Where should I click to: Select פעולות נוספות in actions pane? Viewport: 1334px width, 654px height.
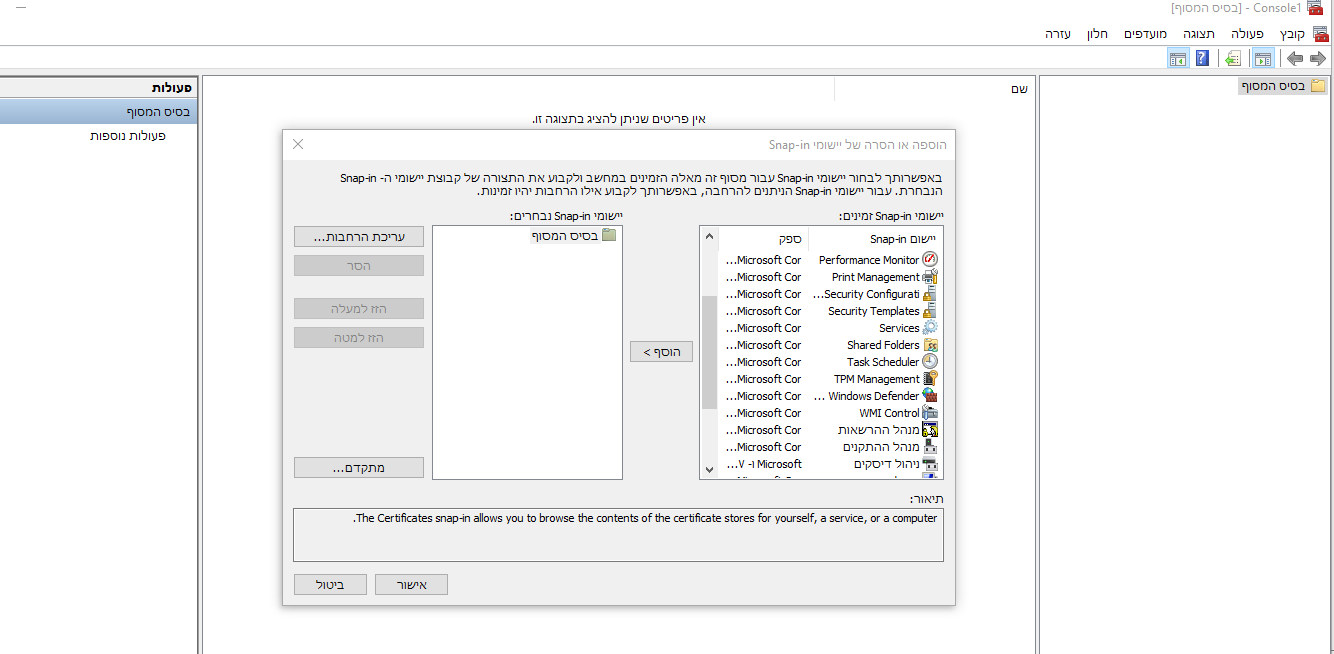pyautogui.click(x=127, y=135)
